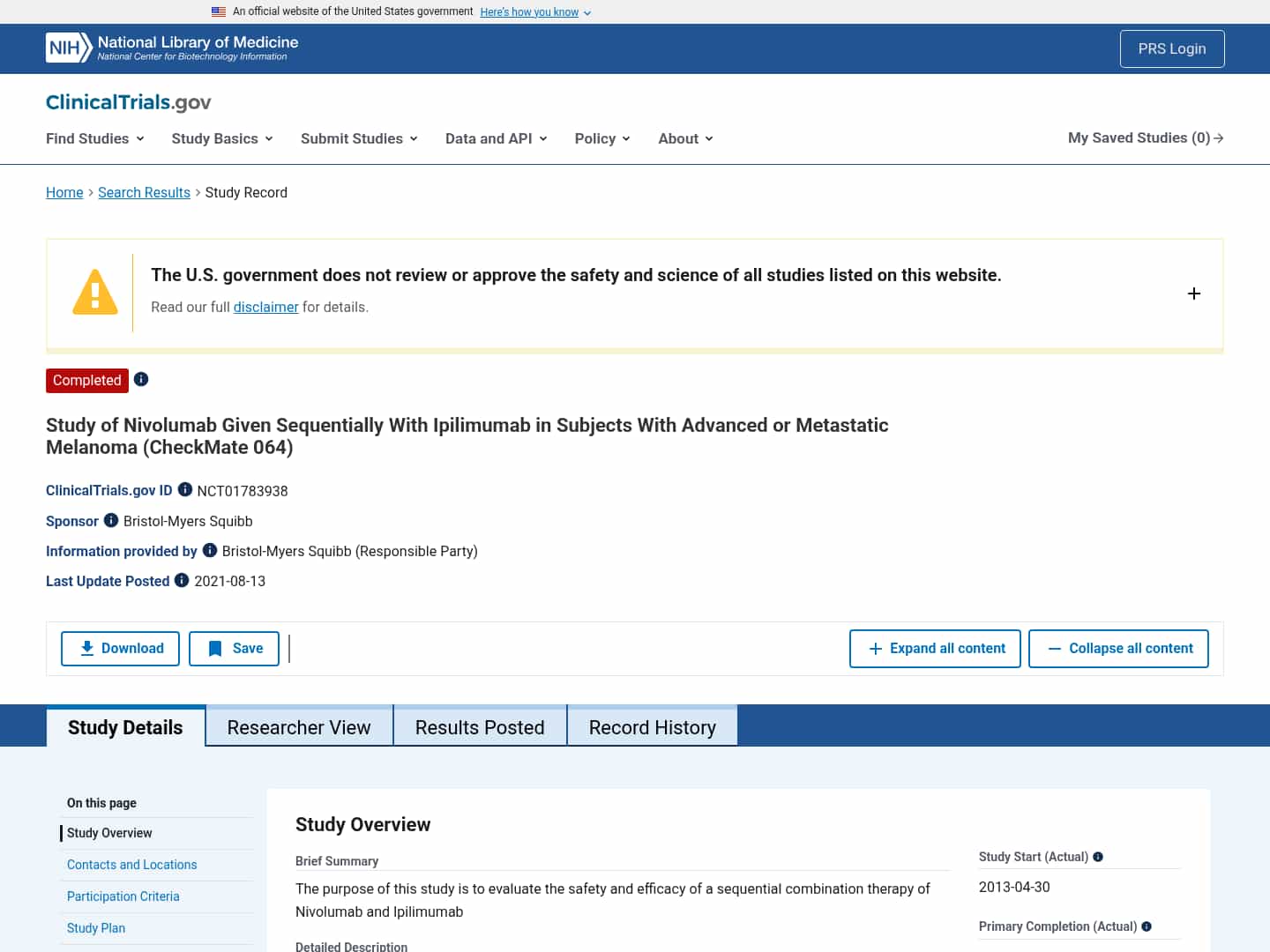The image size is (1270, 952).
Task: Open the Record History tab
Action: tap(652, 727)
